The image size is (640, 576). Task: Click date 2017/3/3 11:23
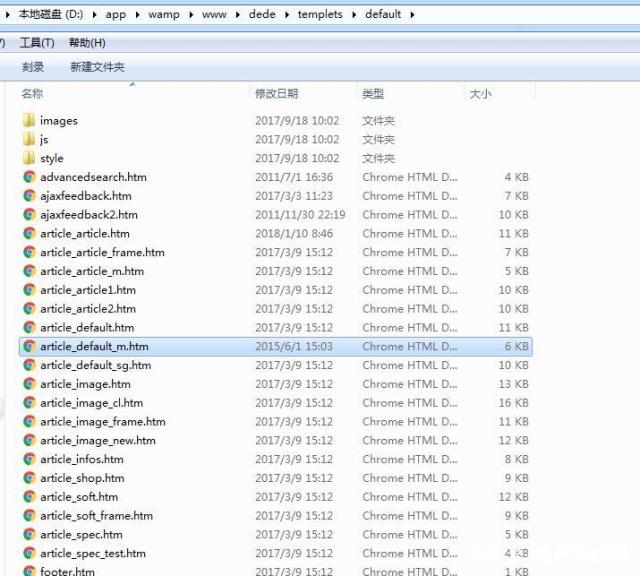294,196
